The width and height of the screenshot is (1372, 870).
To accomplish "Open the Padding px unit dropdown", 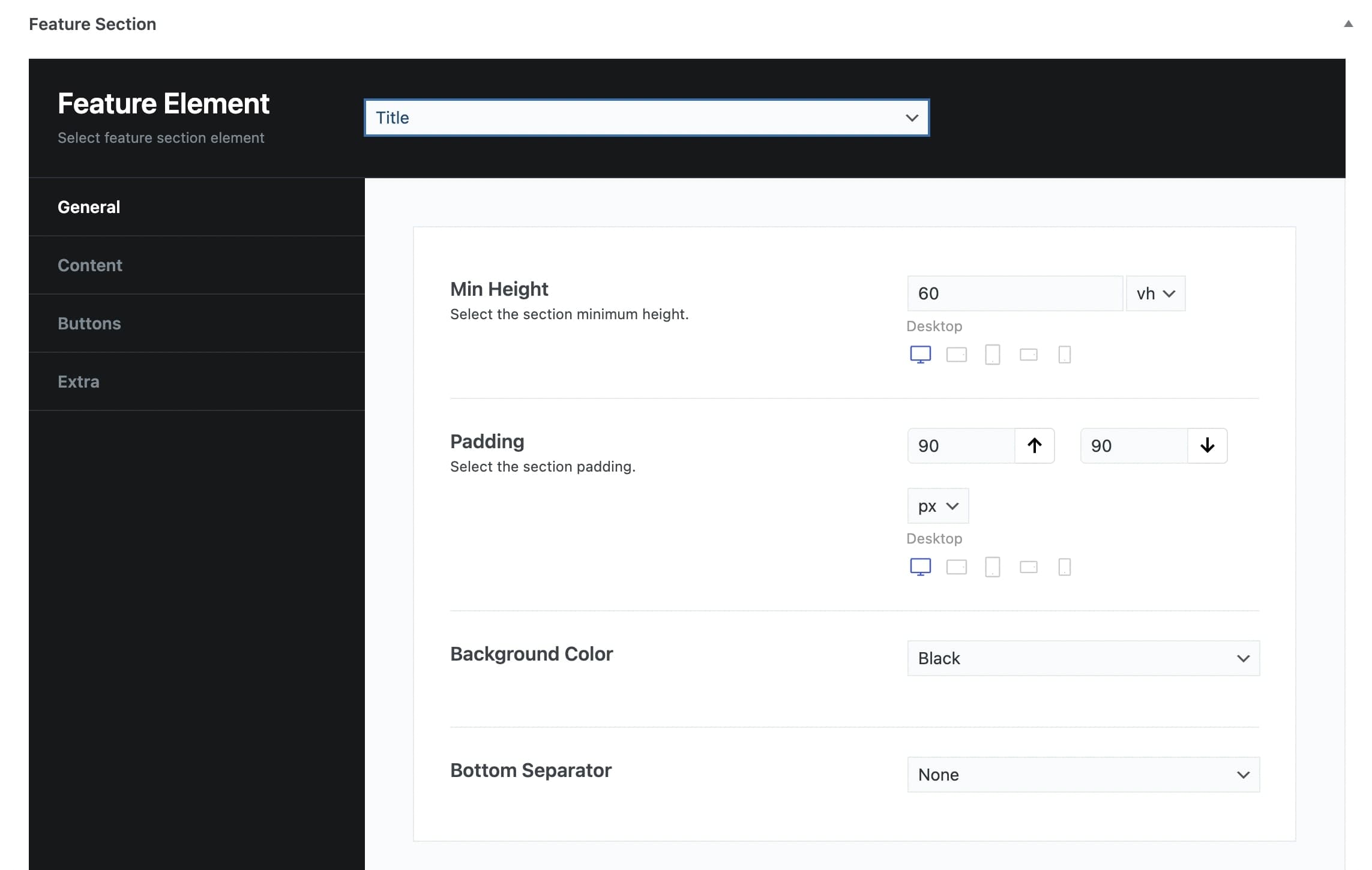I will coord(937,506).
